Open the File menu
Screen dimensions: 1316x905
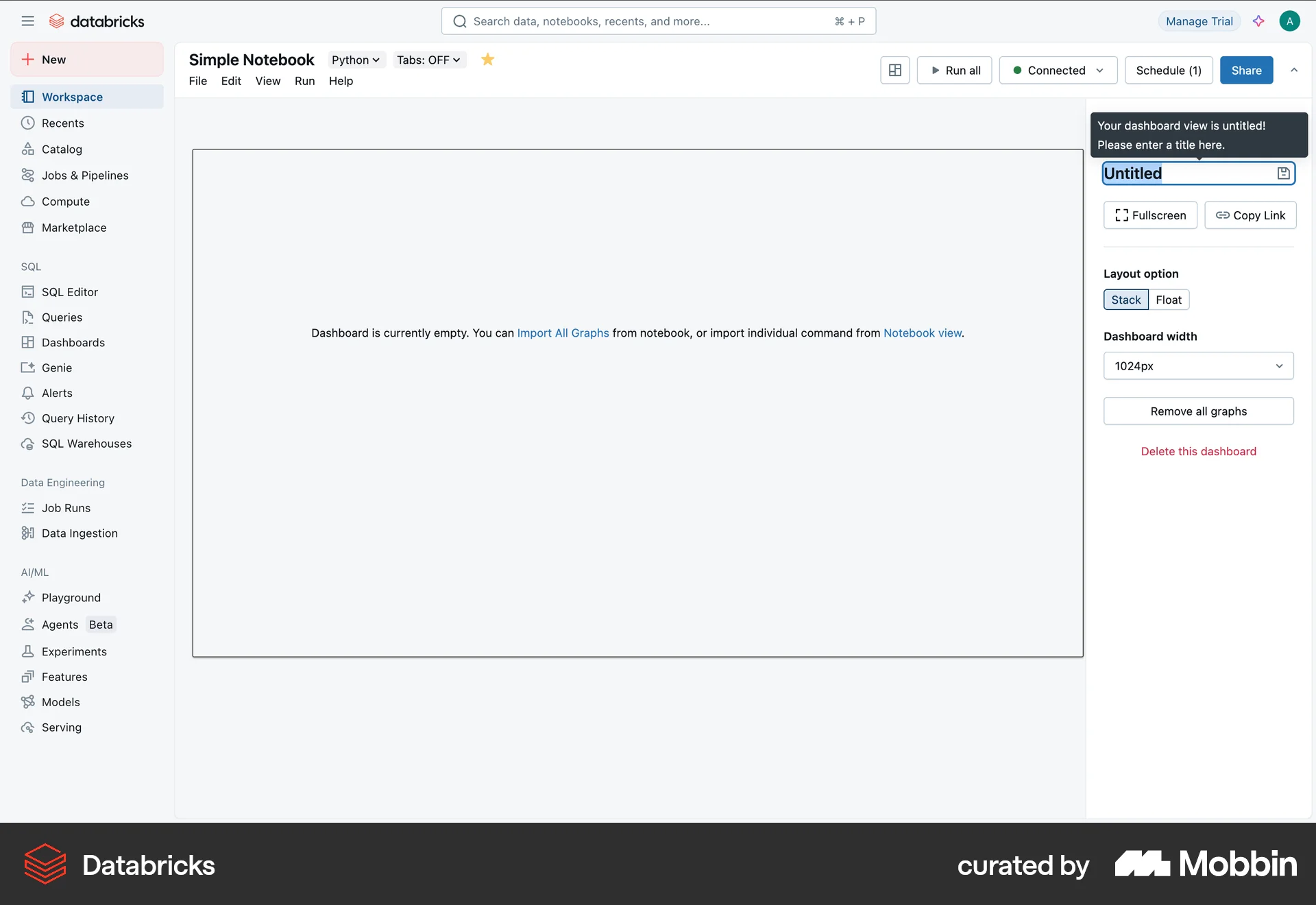[198, 81]
